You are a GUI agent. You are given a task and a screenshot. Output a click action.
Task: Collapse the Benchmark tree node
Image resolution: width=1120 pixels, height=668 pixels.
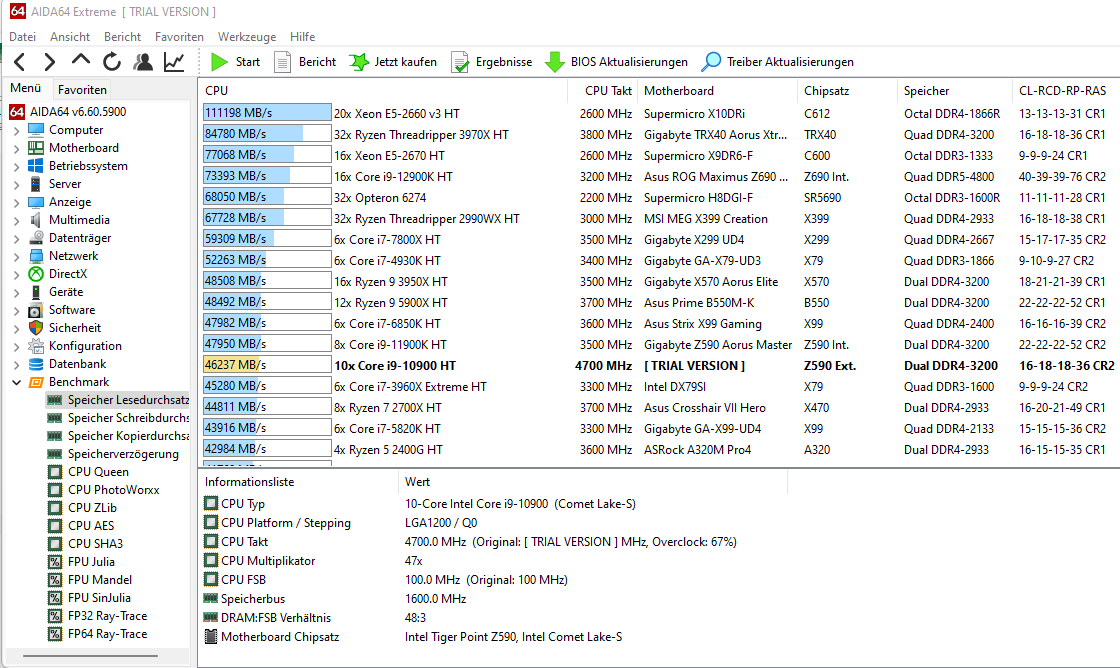click(16, 382)
